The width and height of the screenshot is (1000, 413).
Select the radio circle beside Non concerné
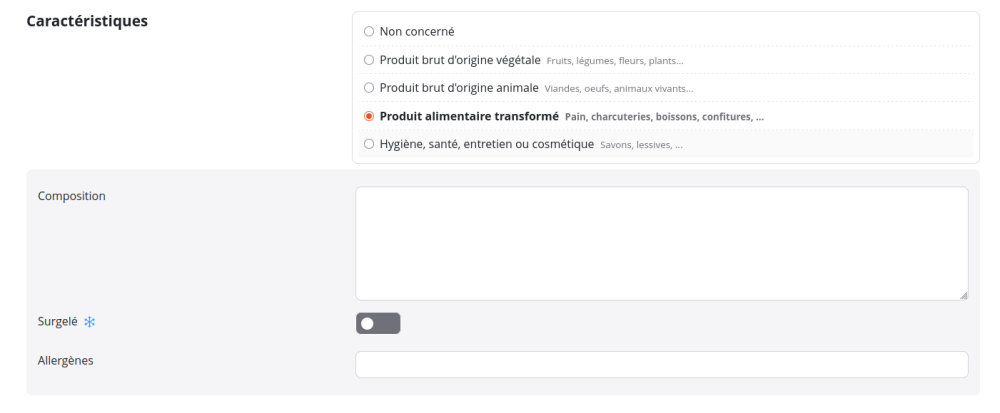click(x=369, y=31)
